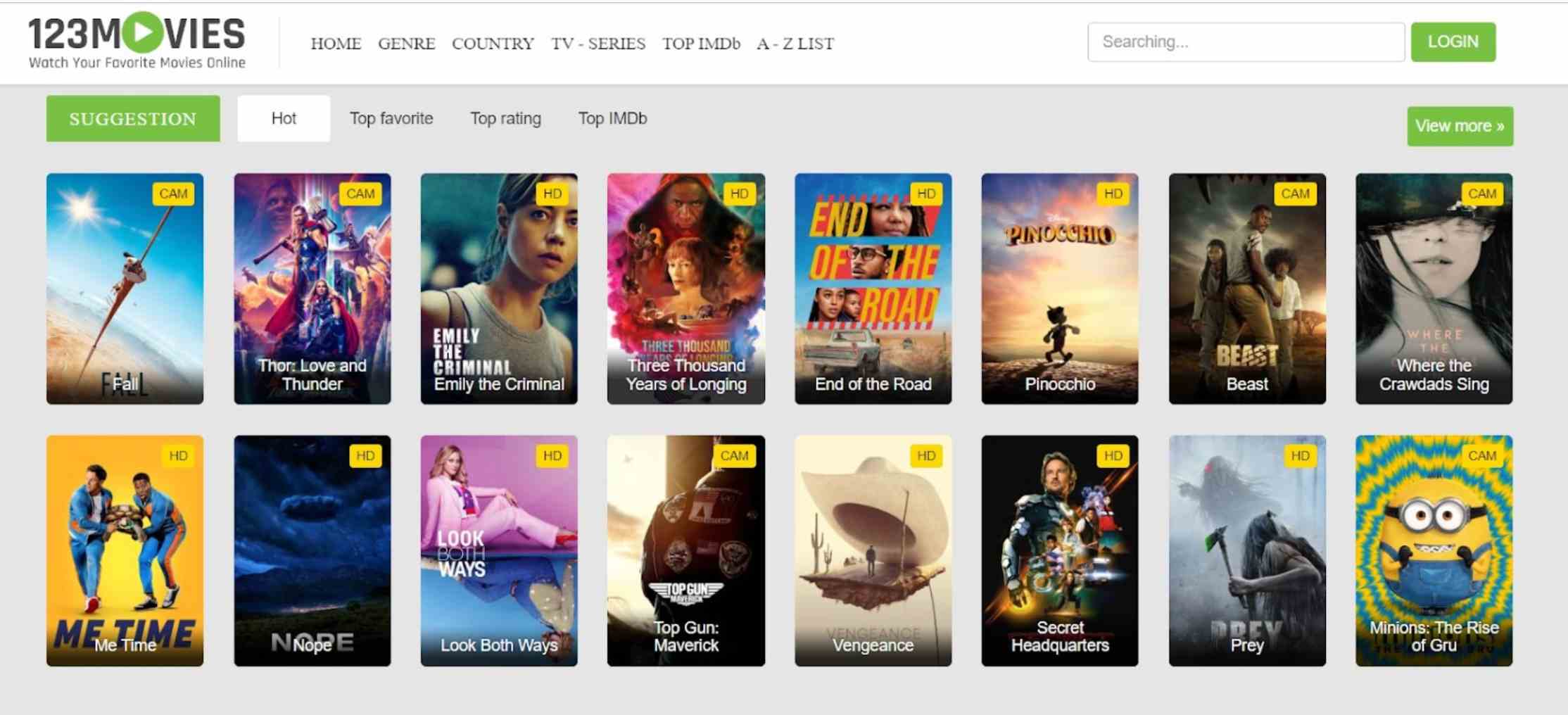1568x715 pixels.
Task: Click the HD badge on Me Time
Action: click(178, 455)
